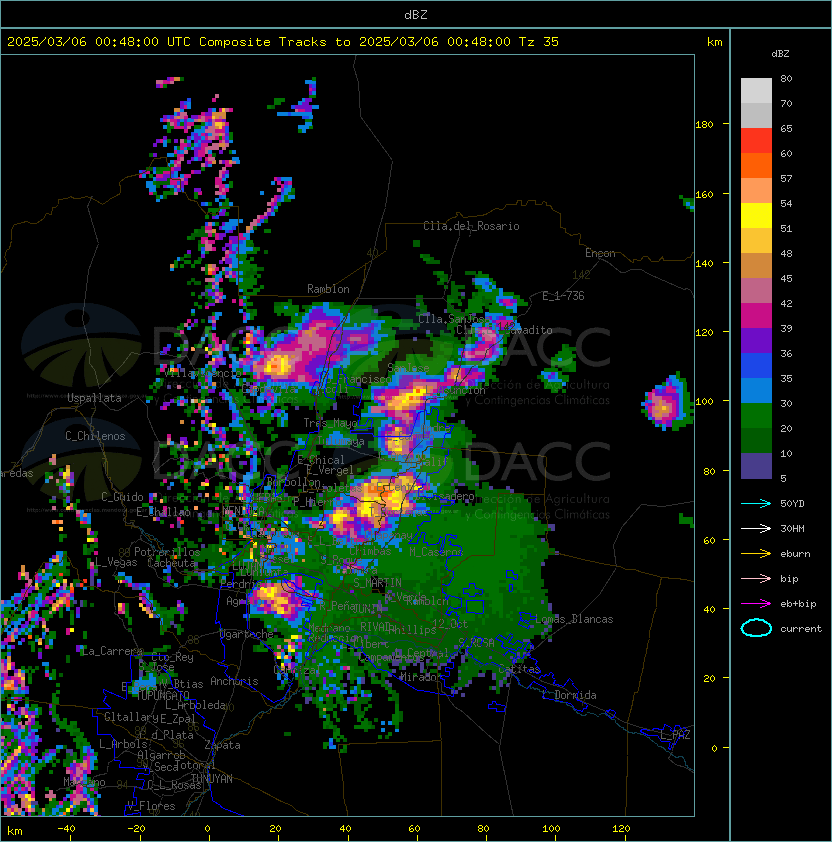Click the Ugarteche place label
Viewport: 832px width, 842px height.
[247, 634]
